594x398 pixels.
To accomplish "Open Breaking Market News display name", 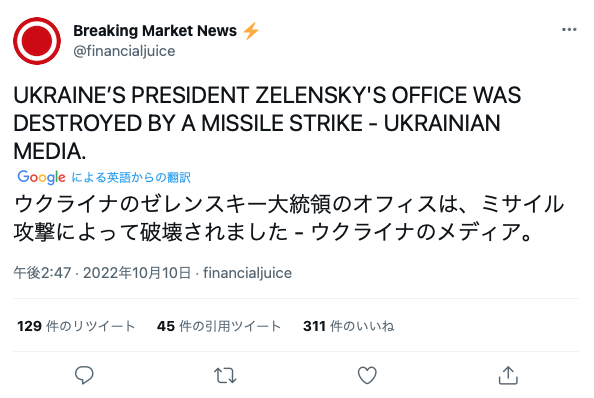I will pos(155,31).
